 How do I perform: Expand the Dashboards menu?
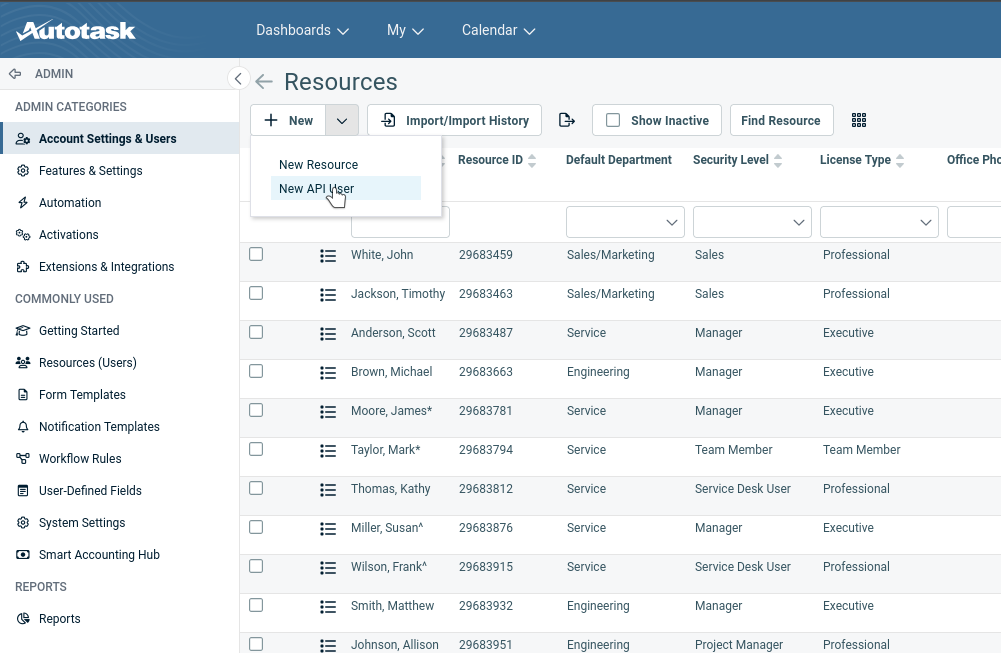pyautogui.click(x=303, y=30)
